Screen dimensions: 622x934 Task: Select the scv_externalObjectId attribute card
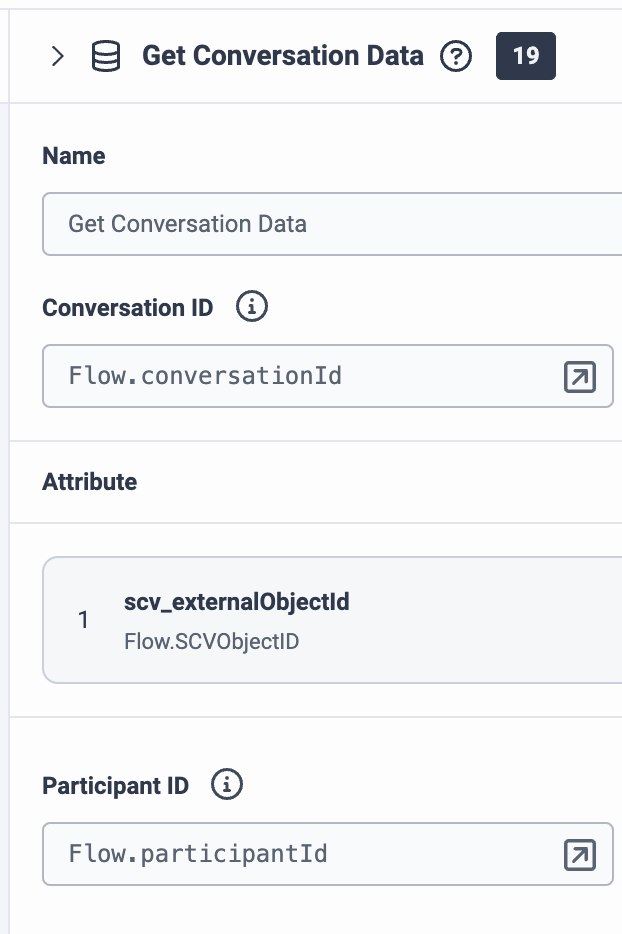point(332,620)
